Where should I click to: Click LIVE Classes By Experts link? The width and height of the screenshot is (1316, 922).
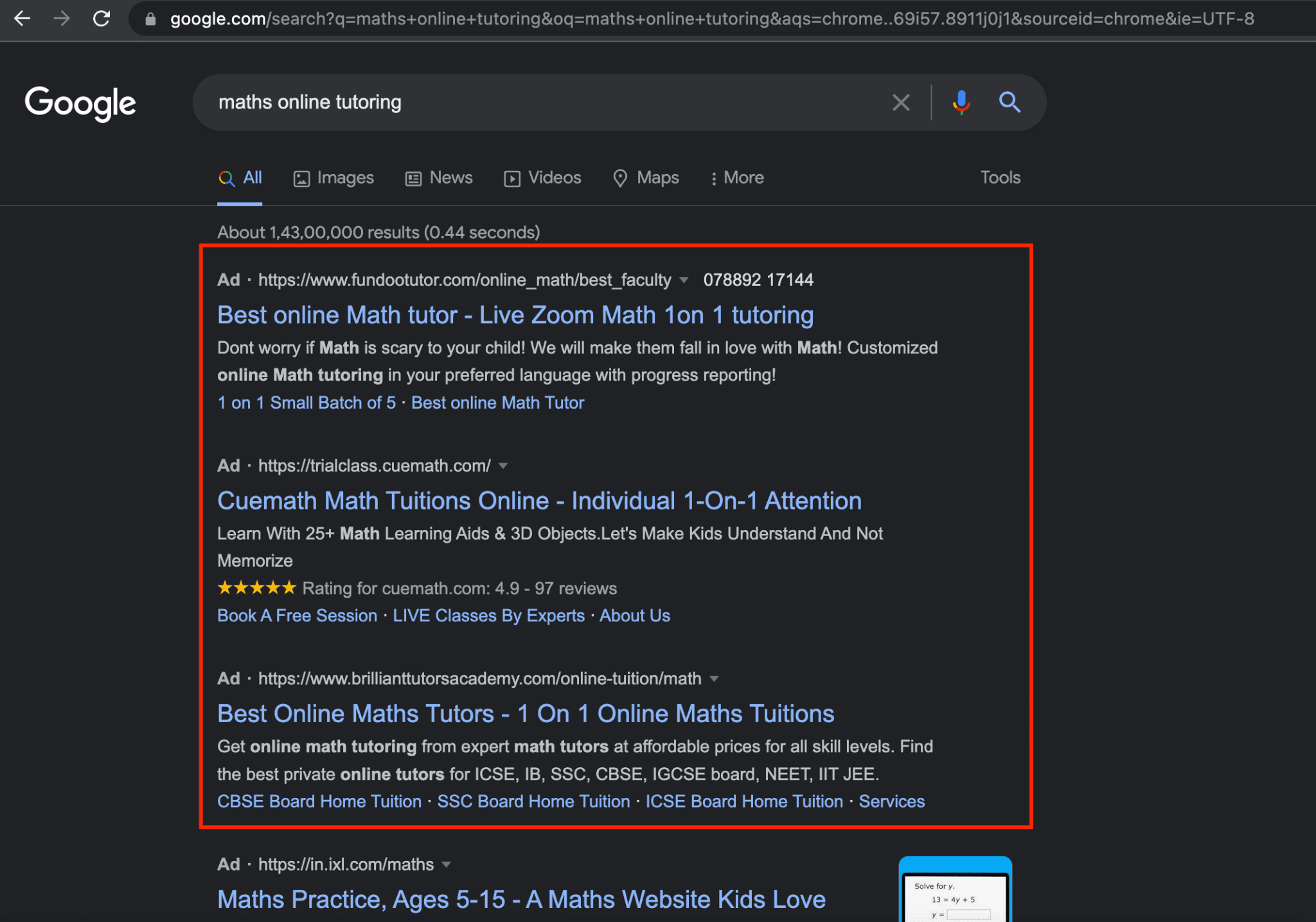tap(488, 616)
